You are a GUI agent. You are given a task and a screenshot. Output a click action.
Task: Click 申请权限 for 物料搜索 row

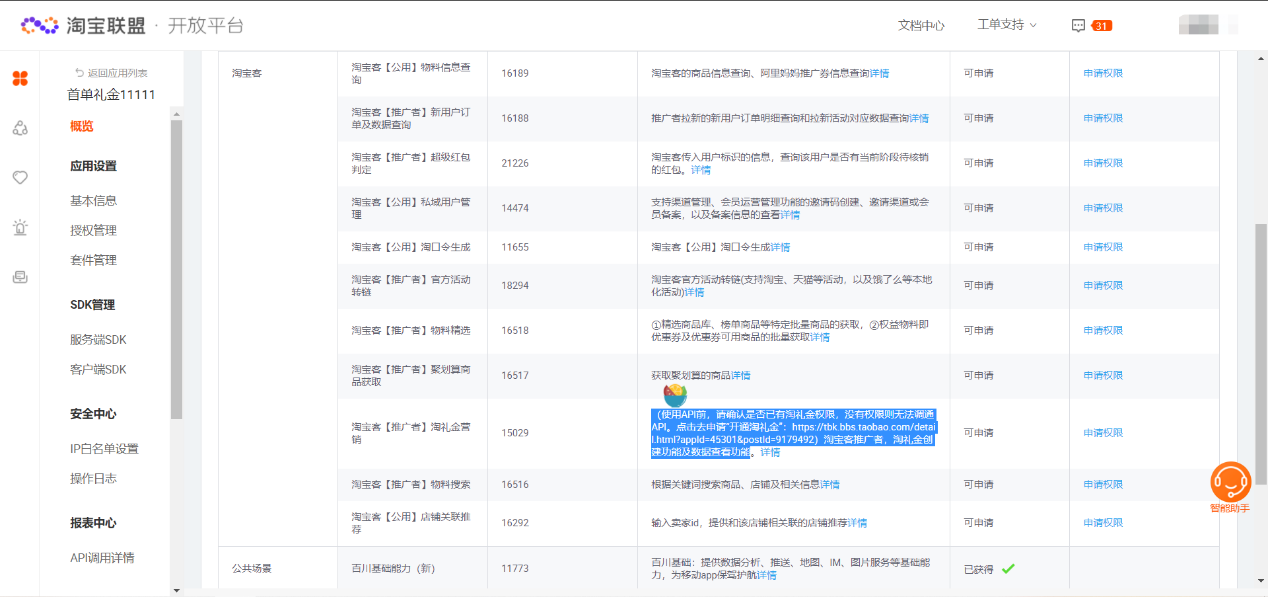pyautogui.click(x=1103, y=484)
